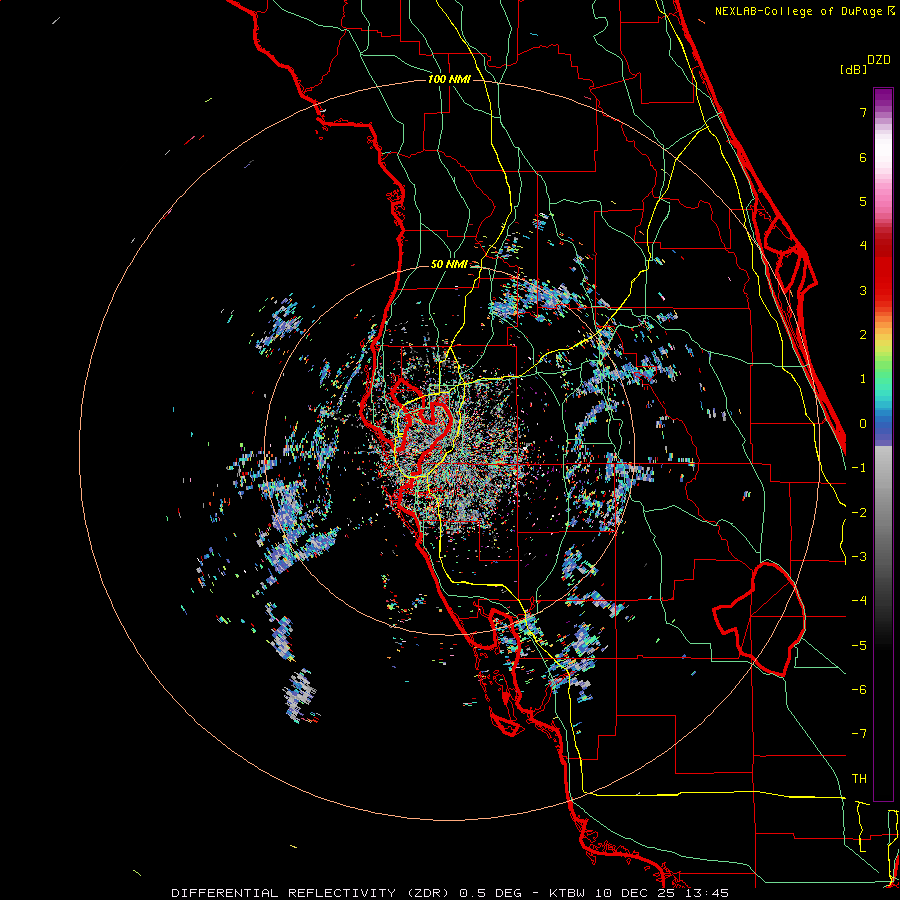This screenshot has width=900, height=900.
Task: Click the DZD label above the color bar
Action: (x=879, y=60)
